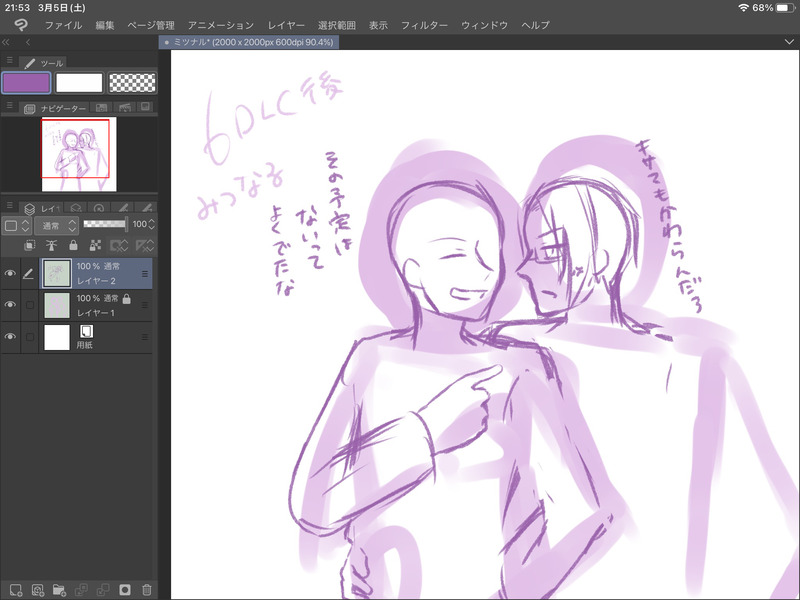Click the grip handle of レイヤー 1

pos(145,305)
